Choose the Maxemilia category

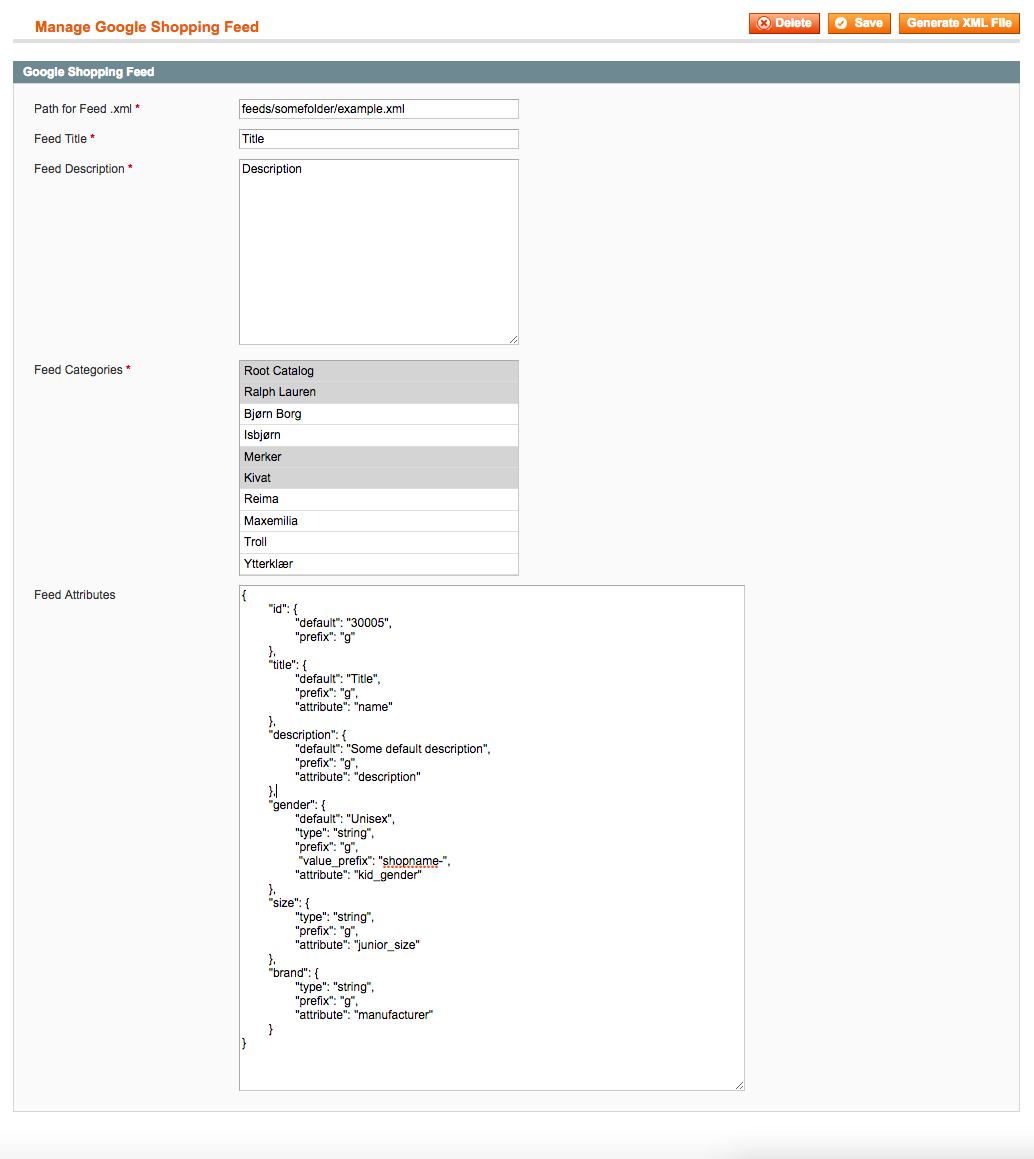(x=379, y=521)
